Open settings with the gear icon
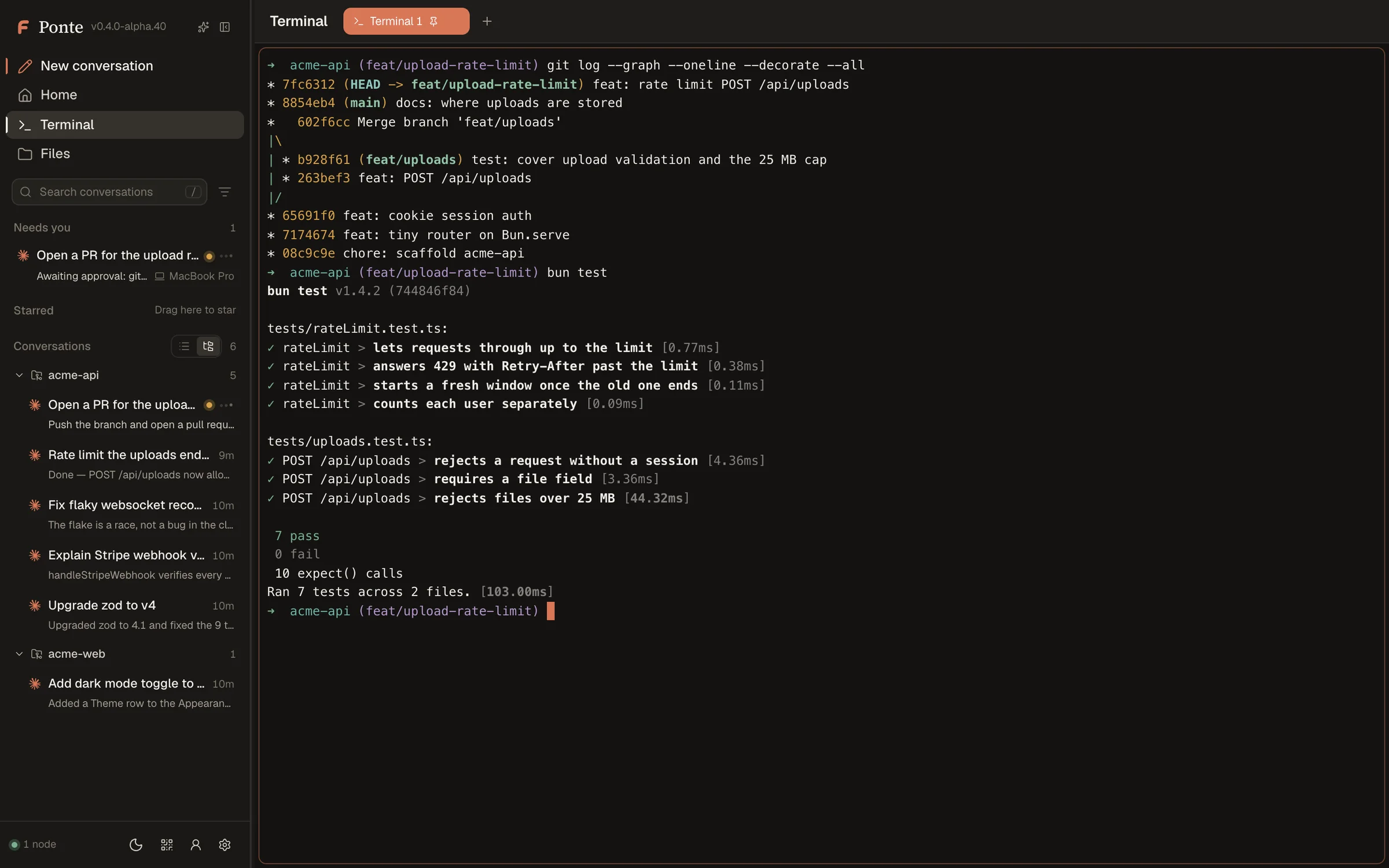The height and width of the screenshot is (868, 1389). click(x=225, y=845)
